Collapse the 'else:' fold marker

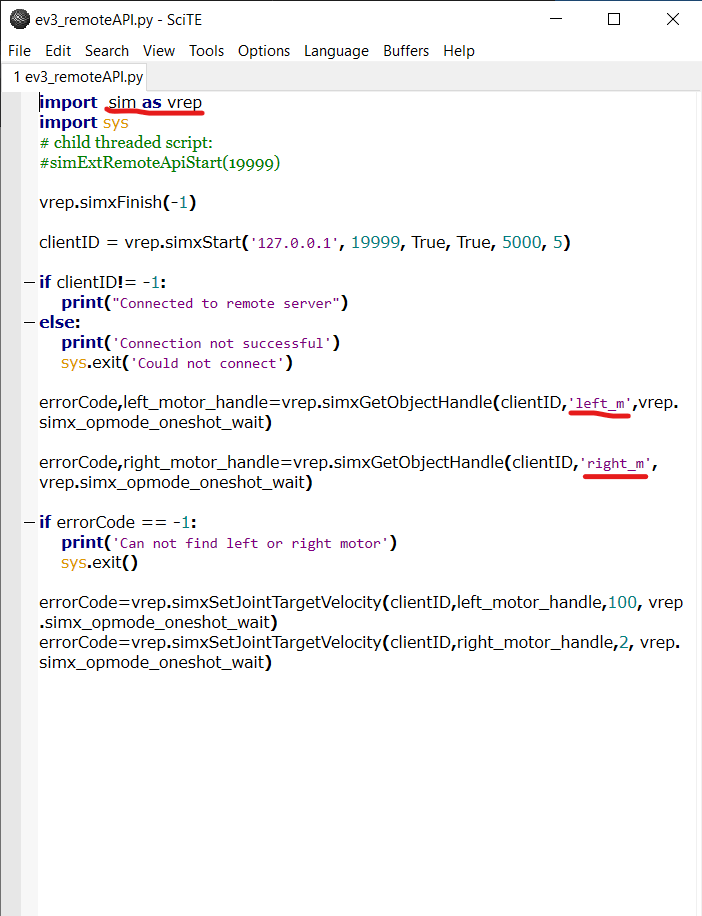pyautogui.click(x=29, y=322)
